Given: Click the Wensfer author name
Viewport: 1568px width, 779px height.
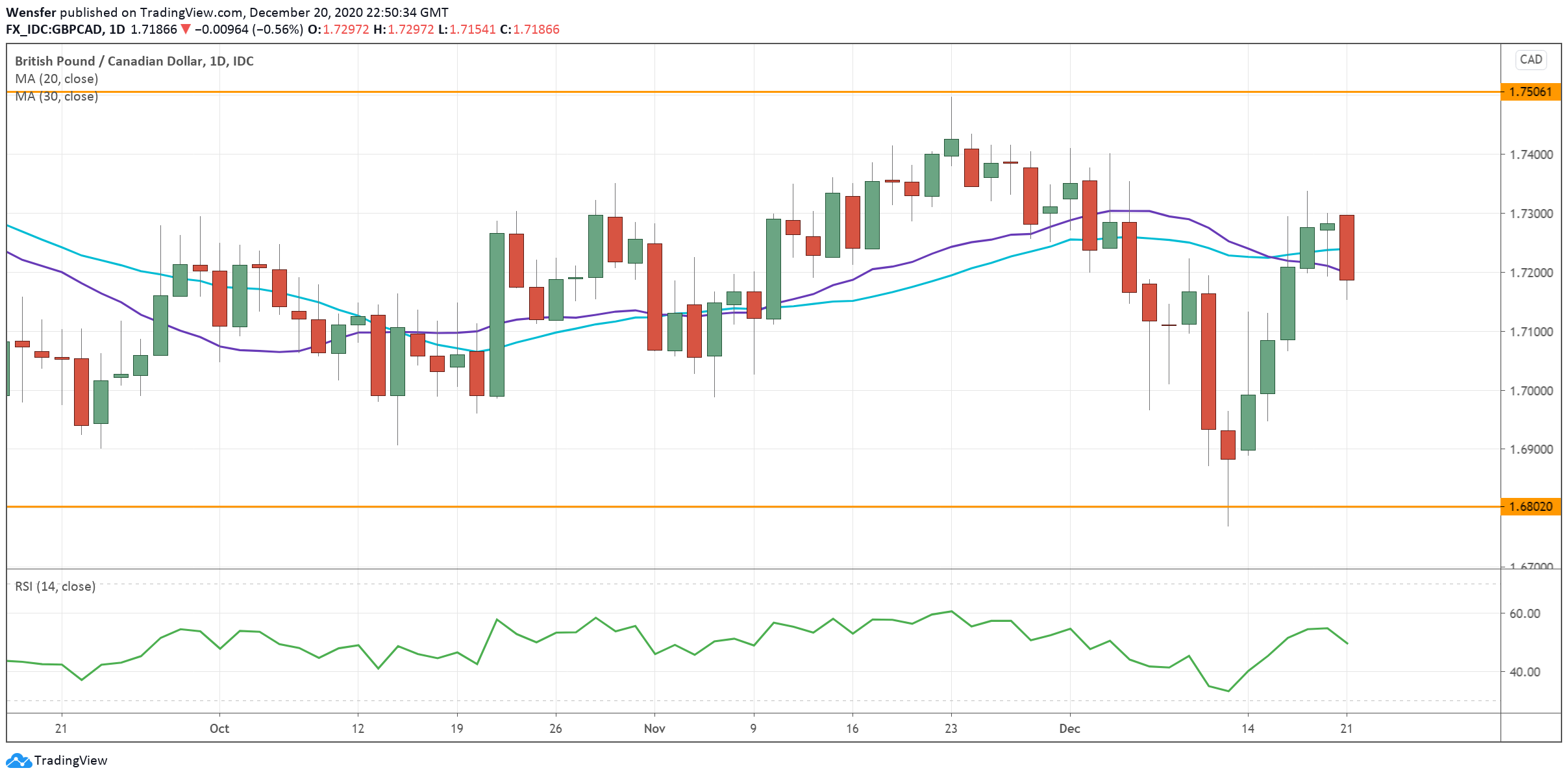Looking at the screenshot, I should click(31, 12).
